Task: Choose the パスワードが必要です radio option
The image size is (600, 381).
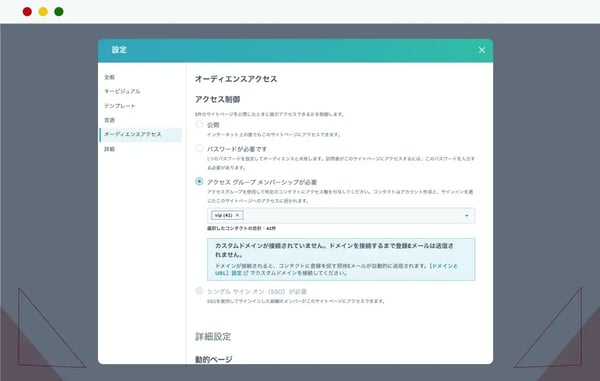Action: coord(199,148)
